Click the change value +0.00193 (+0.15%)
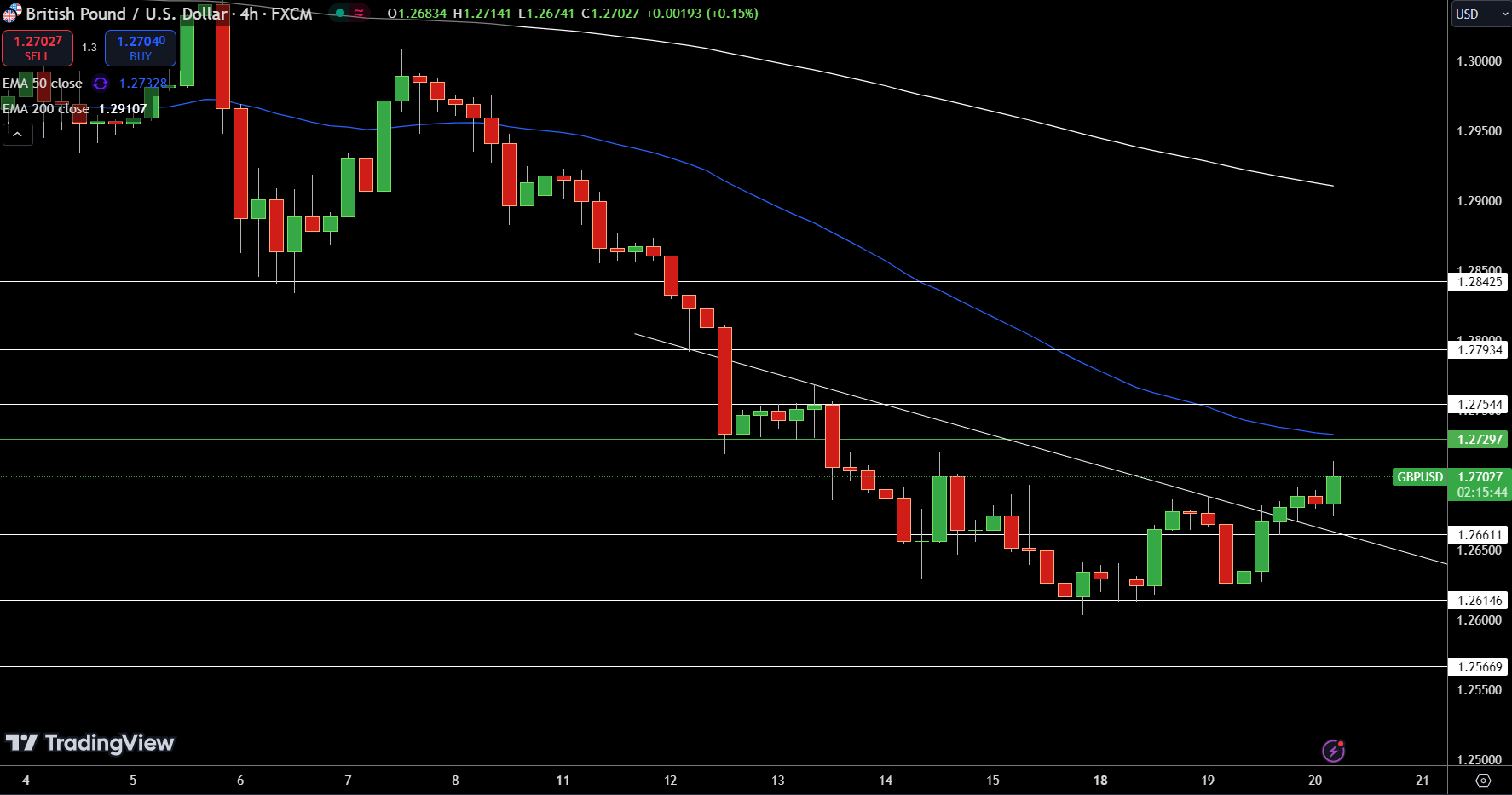The width and height of the screenshot is (1512, 795). tap(701, 14)
